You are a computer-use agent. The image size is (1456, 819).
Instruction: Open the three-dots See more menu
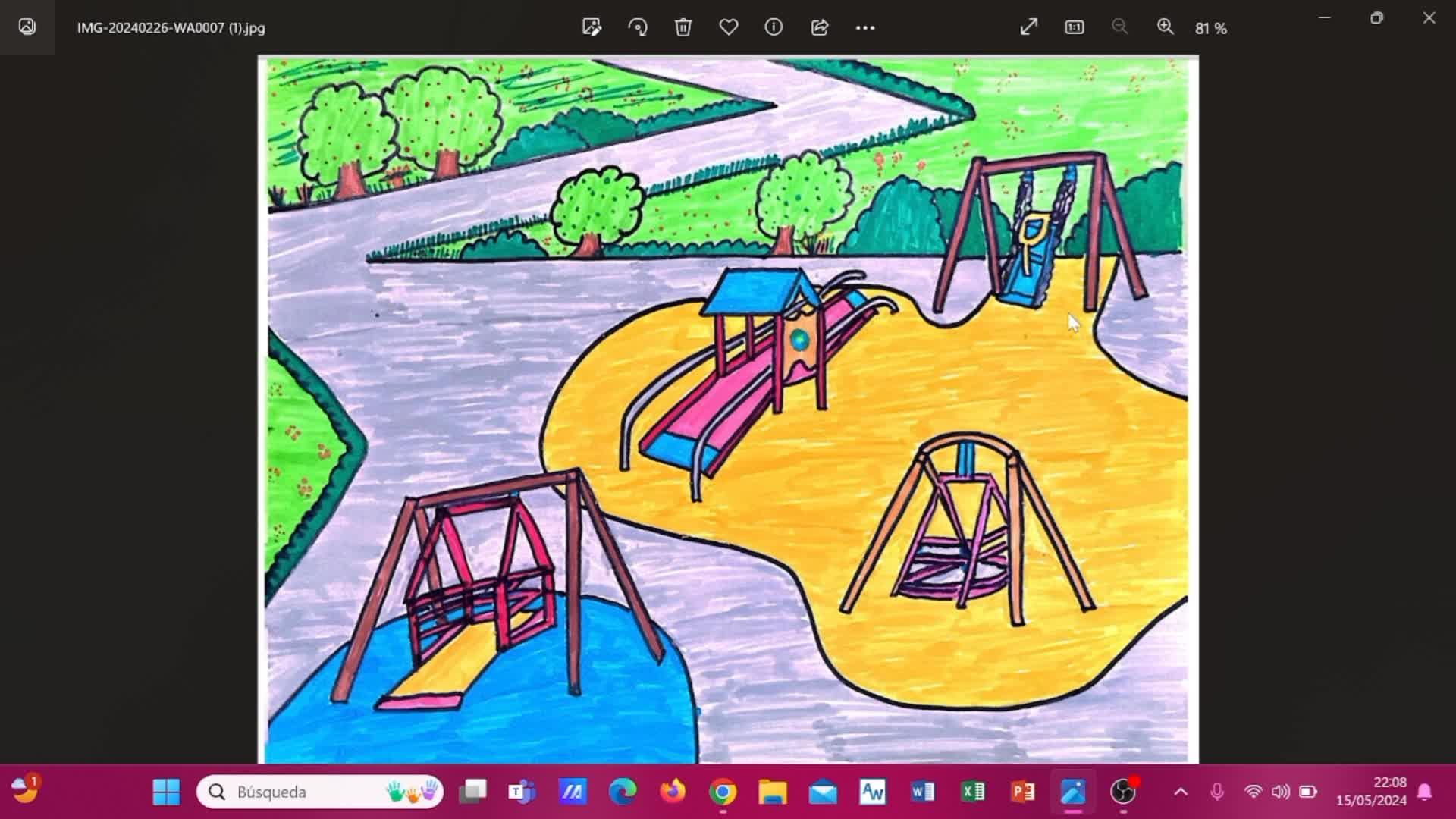click(865, 27)
